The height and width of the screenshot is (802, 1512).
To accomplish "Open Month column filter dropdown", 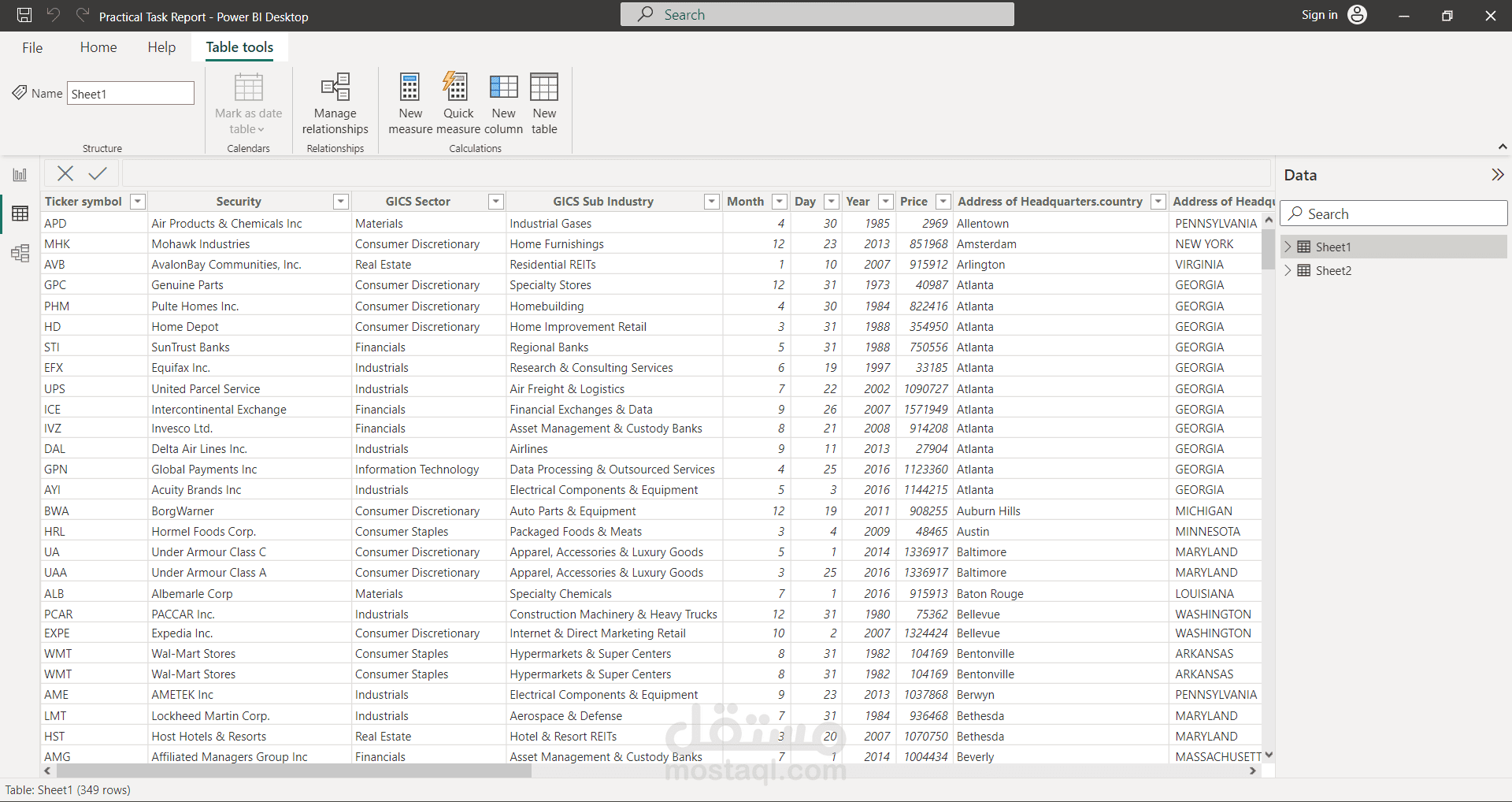I will pyautogui.click(x=780, y=202).
